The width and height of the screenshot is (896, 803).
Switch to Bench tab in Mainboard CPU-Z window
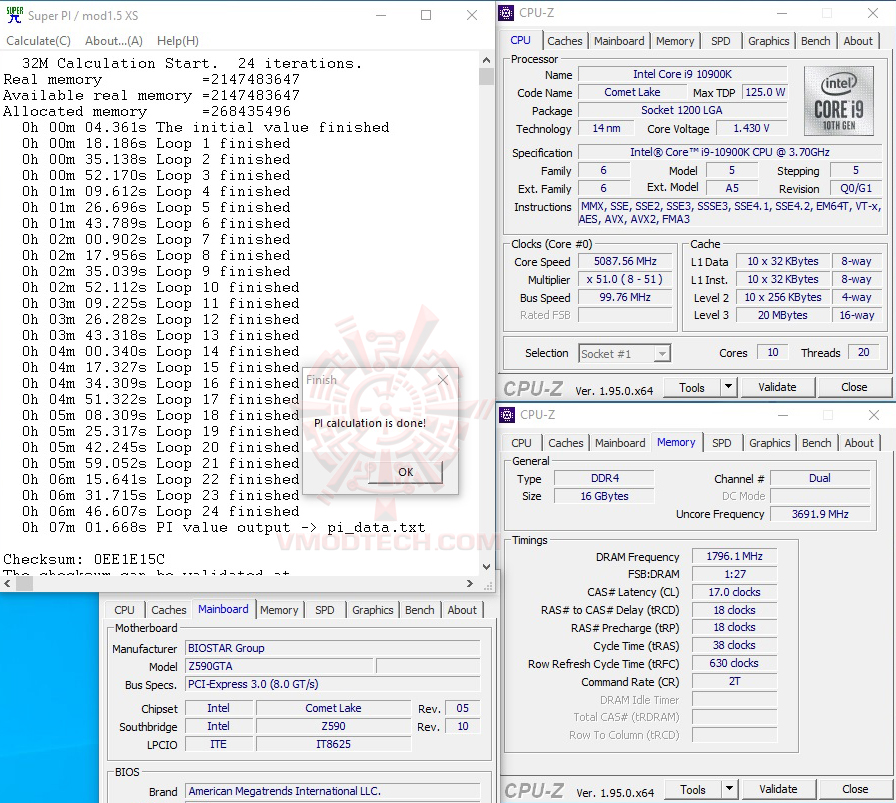[x=419, y=610]
